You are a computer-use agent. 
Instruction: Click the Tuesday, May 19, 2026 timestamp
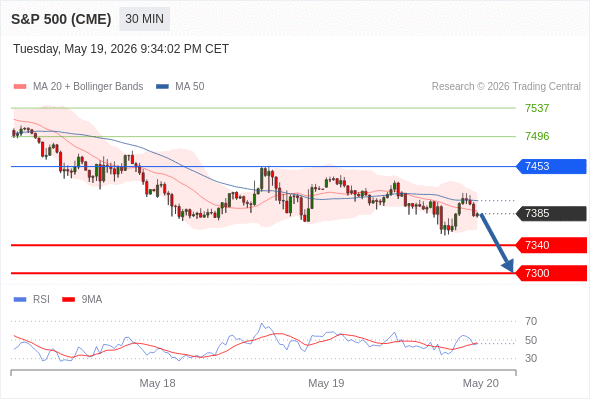click(x=121, y=49)
